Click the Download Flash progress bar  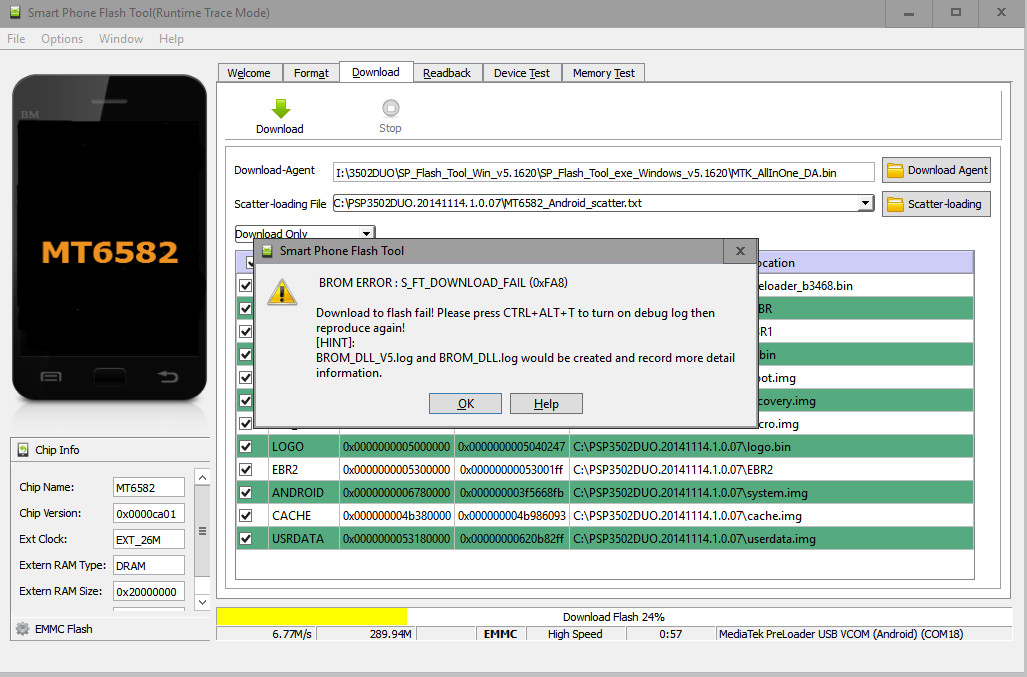click(612, 617)
